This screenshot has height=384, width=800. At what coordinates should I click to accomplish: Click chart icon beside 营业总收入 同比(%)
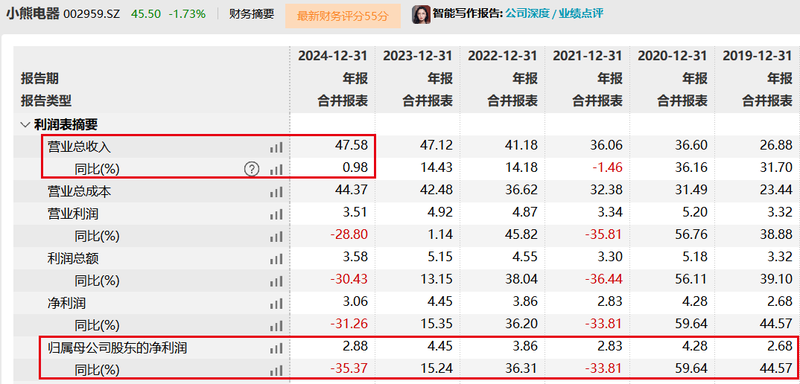[276, 169]
